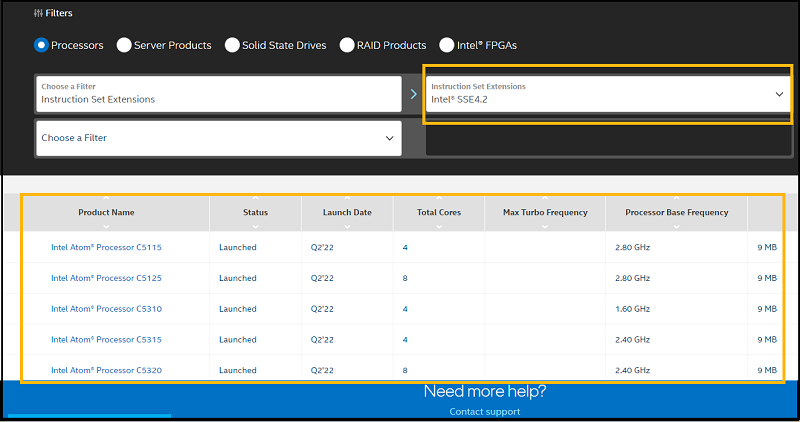Sort descending by Max Turbo Frequency

[545, 226]
